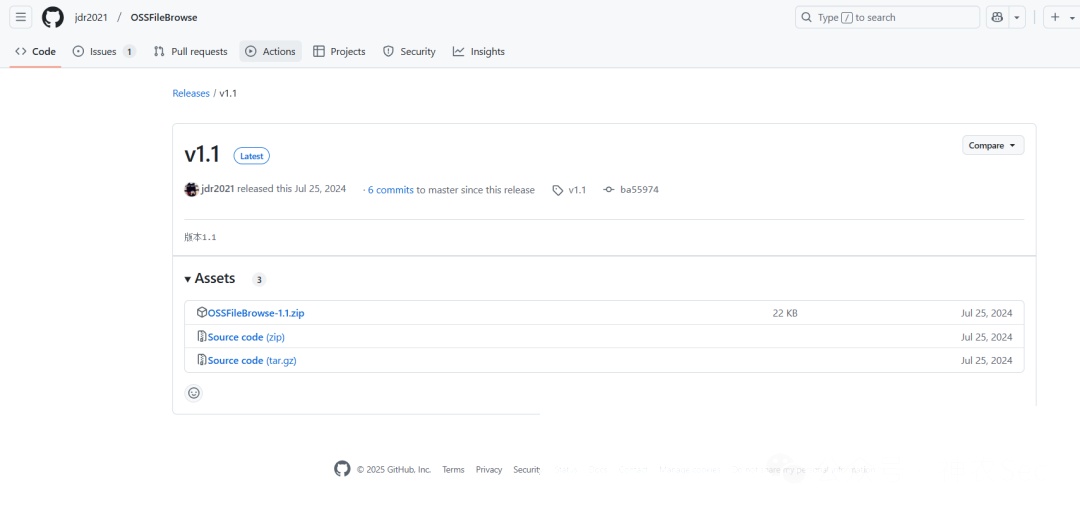
Task: Focus the Type / to search field
Action: pyautogui.click(x=887, y=17)
